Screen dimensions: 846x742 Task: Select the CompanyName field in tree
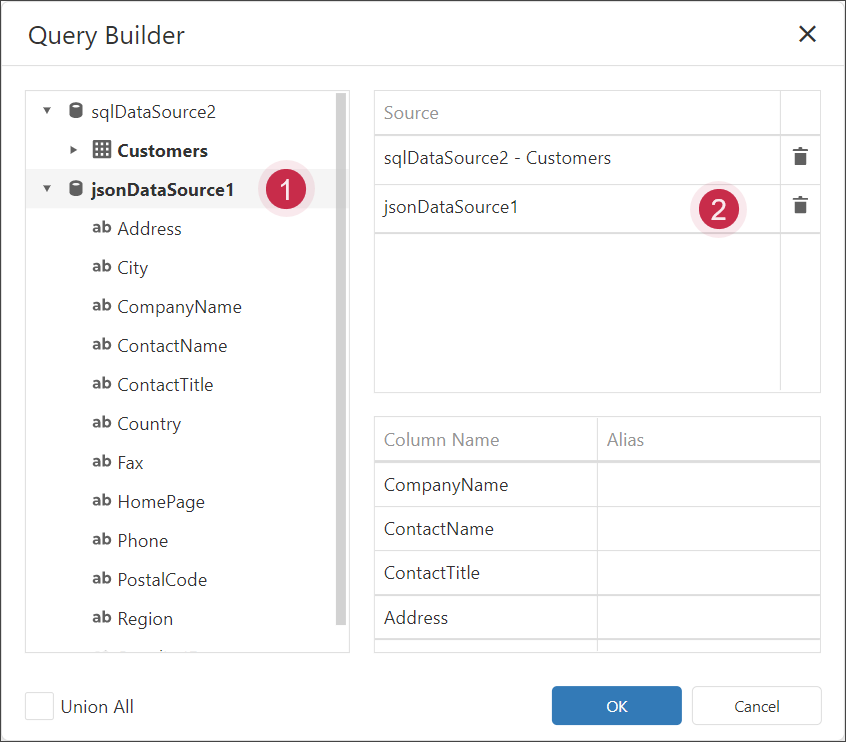pos(179,307)
